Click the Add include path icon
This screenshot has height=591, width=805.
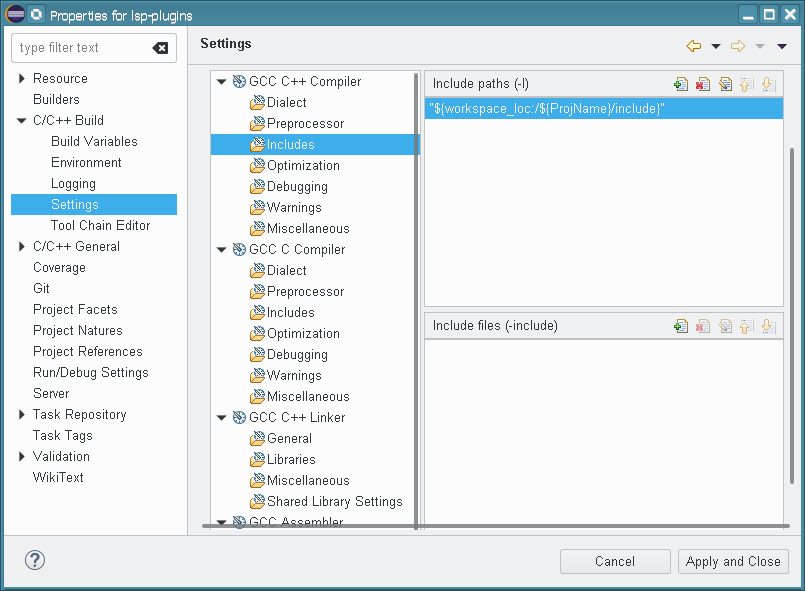click(681, 85)
